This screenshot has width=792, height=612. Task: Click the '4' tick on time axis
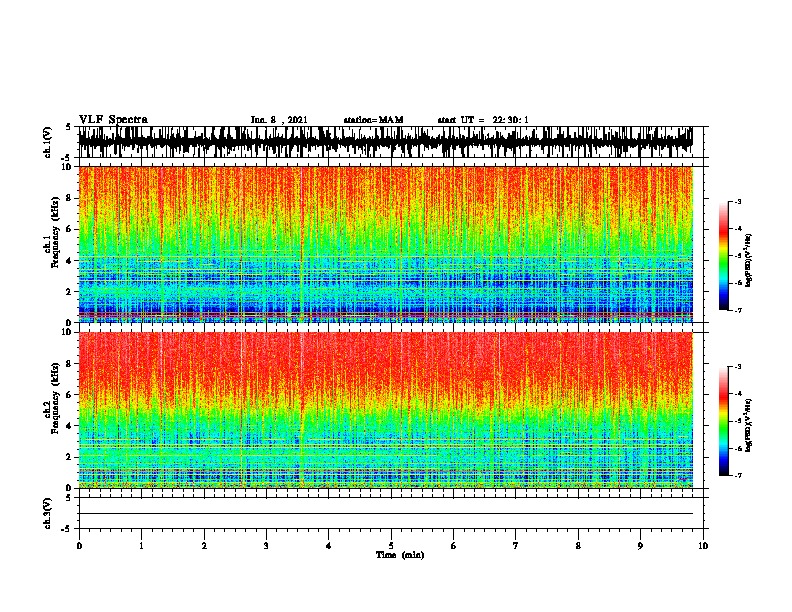coord(329,546)
